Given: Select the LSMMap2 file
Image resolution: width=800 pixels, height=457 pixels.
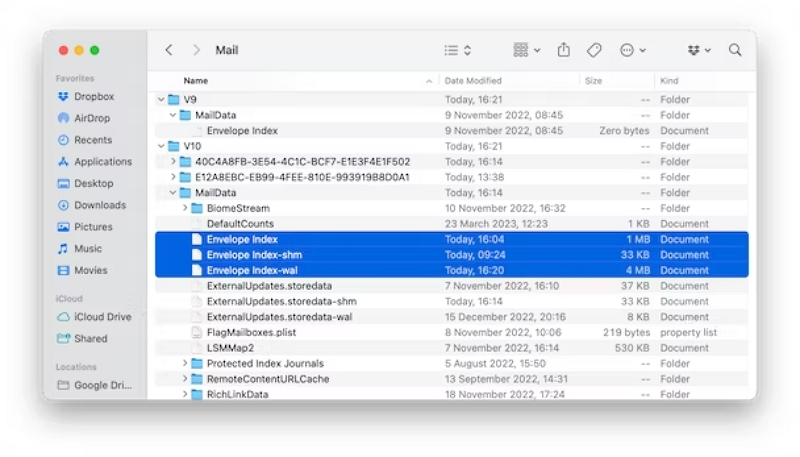Looking at the screenshot, I should click(x=452, y=348).
